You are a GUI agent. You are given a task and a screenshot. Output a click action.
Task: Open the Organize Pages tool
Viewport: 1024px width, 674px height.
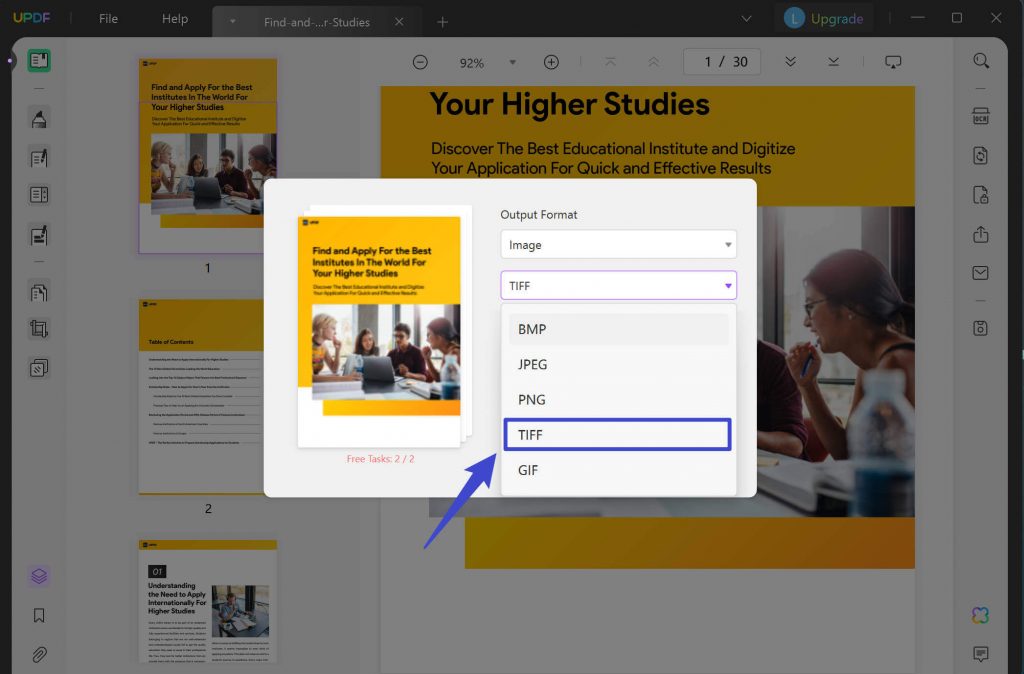[38, 291]
